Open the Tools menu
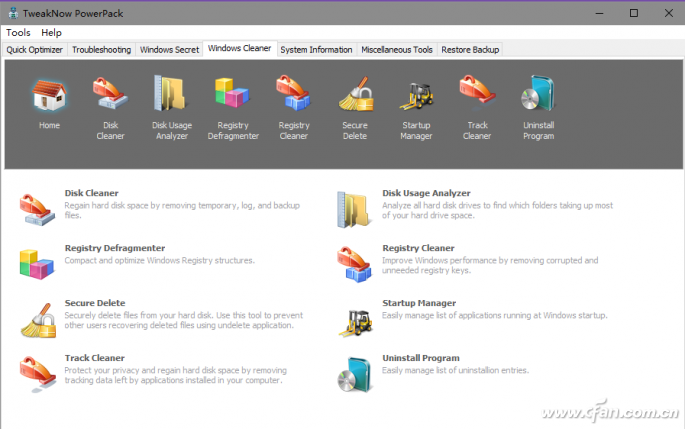This screenshot has height=429, width=685. coord(18,33)
